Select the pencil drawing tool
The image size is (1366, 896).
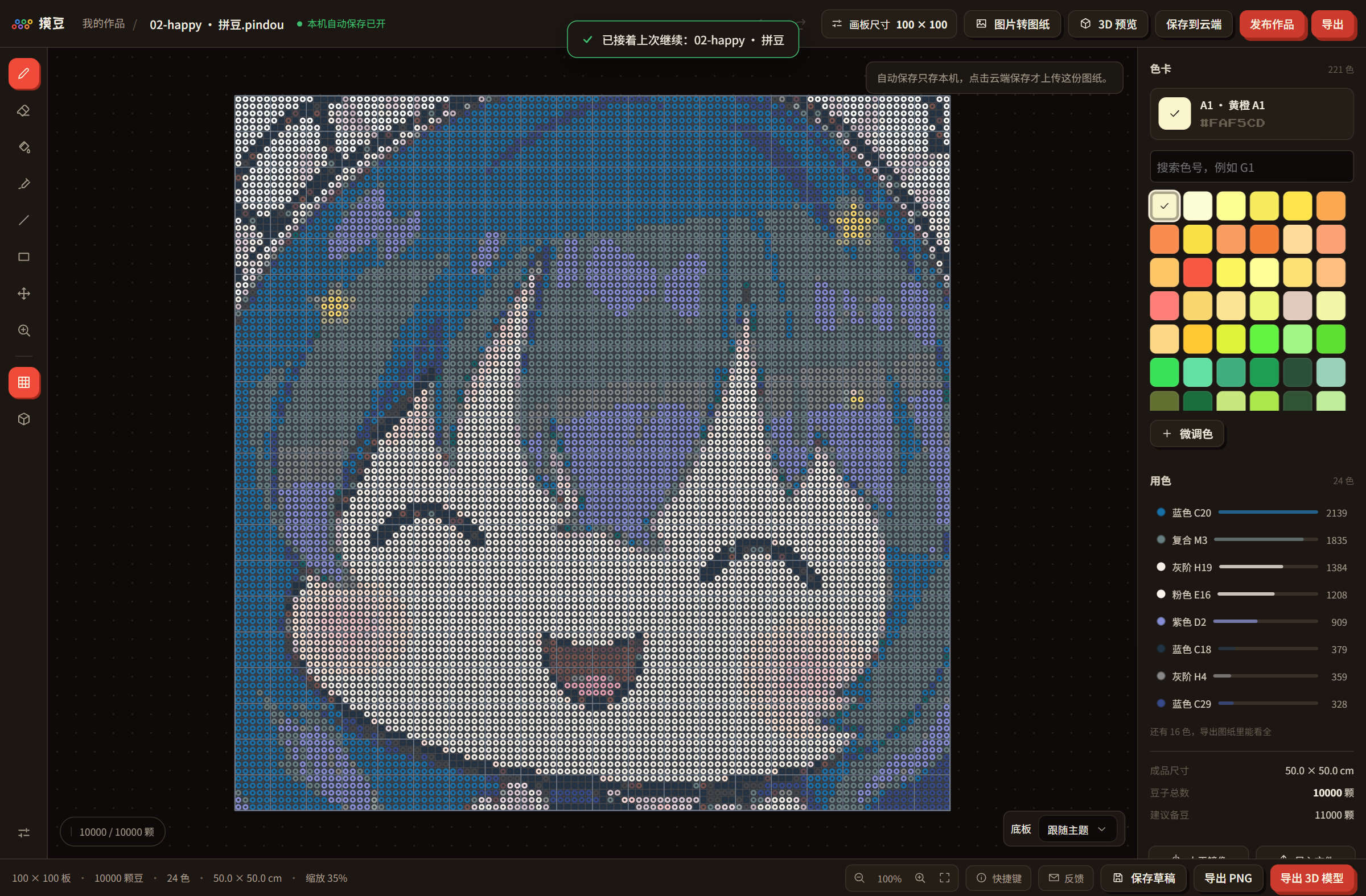pos(24,73)
